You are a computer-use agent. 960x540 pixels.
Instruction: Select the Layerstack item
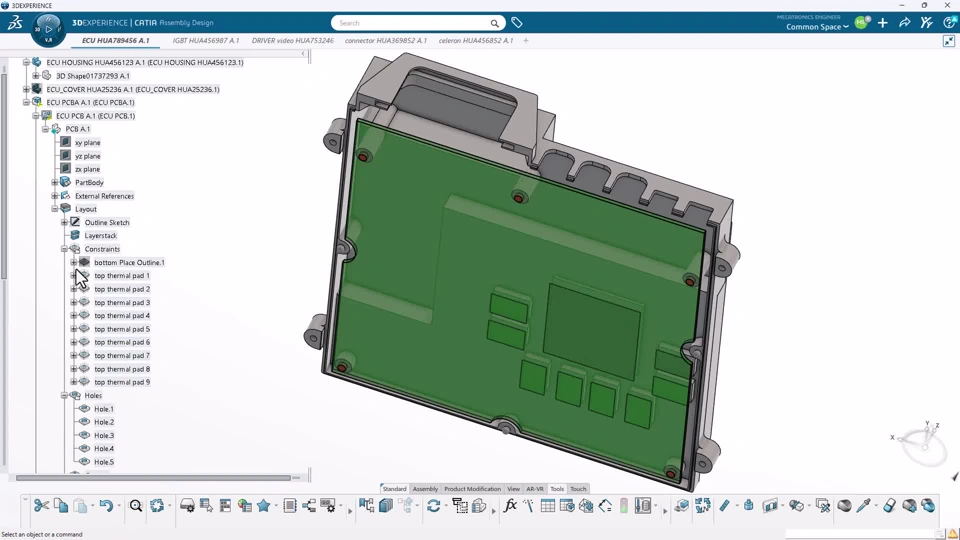(100, 236)
